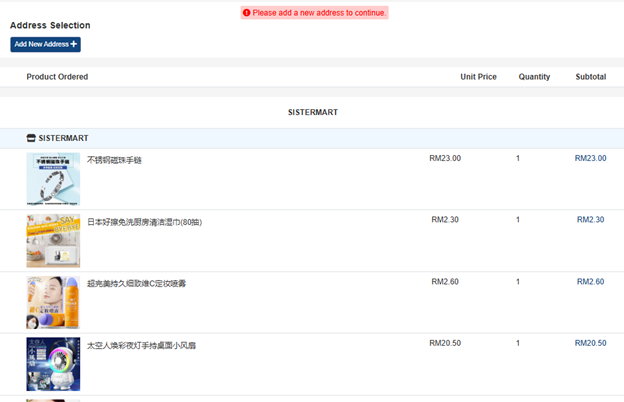Click the red exclamation warning icon
The height and width of the screenshot is (402, 624).
click(x=247, y=13)
